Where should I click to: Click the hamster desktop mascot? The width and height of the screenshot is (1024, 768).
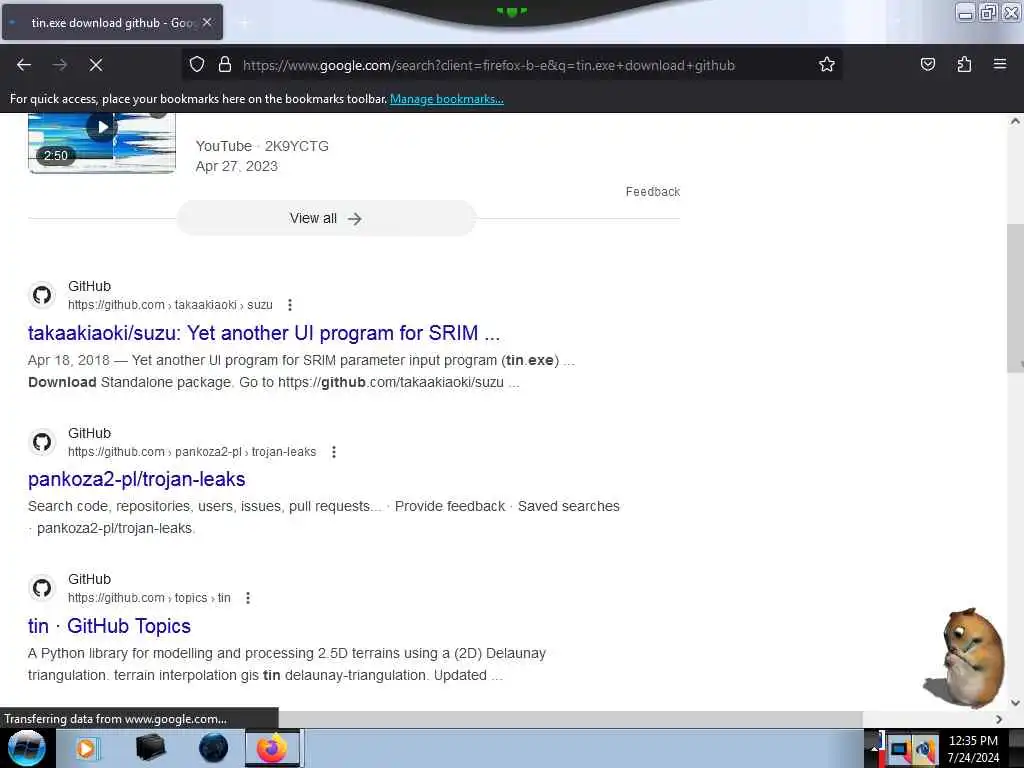[965, 657]
